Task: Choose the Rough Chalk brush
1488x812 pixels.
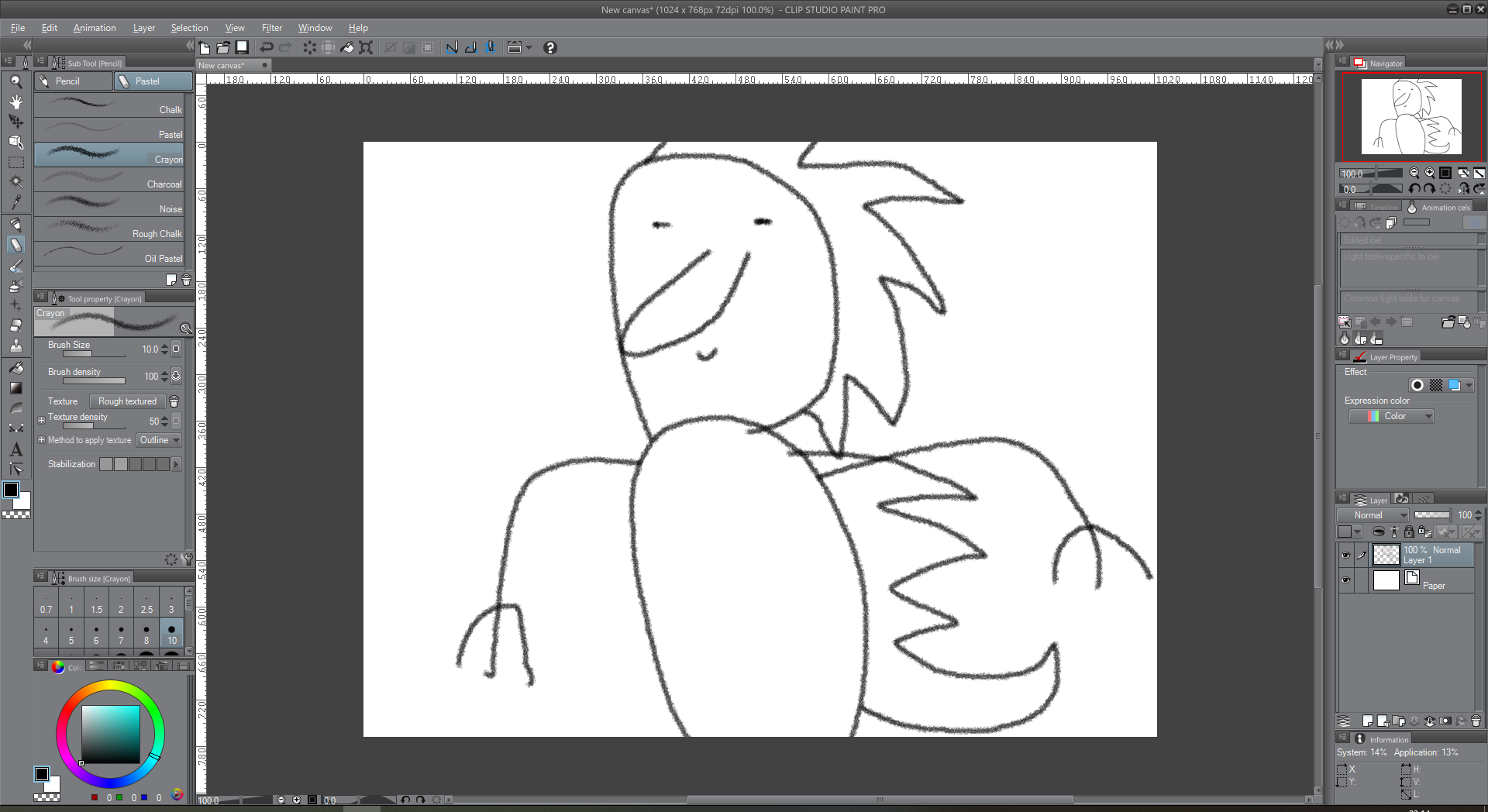Action: [x=108, y=229]
